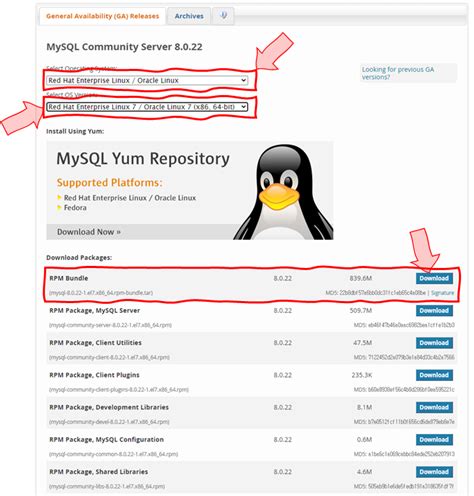Image resolution: width=474 pixels, height=496 pixels.
Task: Click the mysql-community-devel rpm file name
Action: [x=109, y=422]
